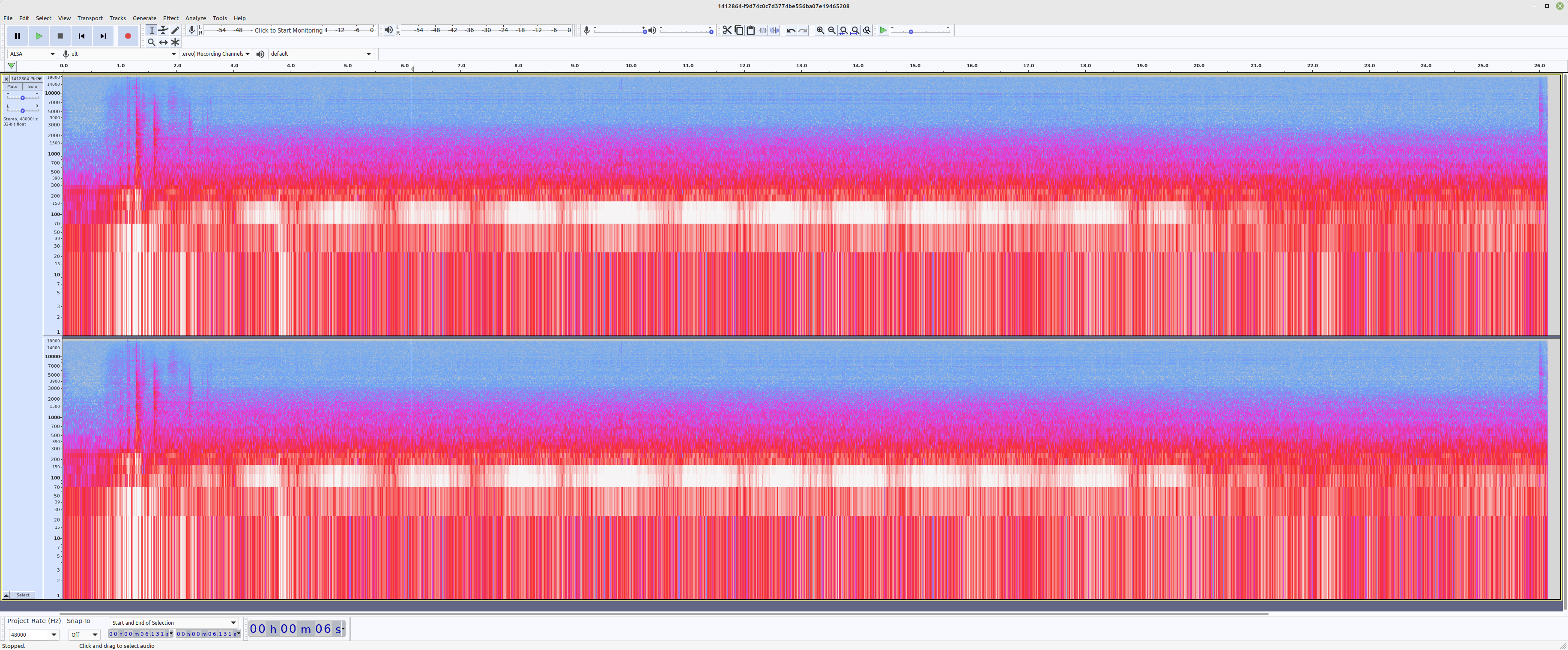
Task: Open the Effect menu
Action: 170,18
